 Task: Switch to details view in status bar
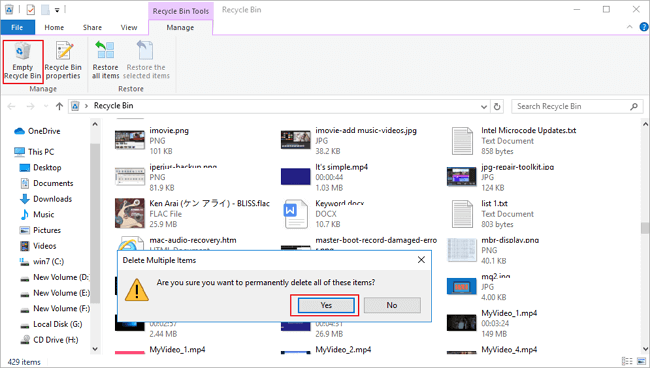tap(627, 361)
